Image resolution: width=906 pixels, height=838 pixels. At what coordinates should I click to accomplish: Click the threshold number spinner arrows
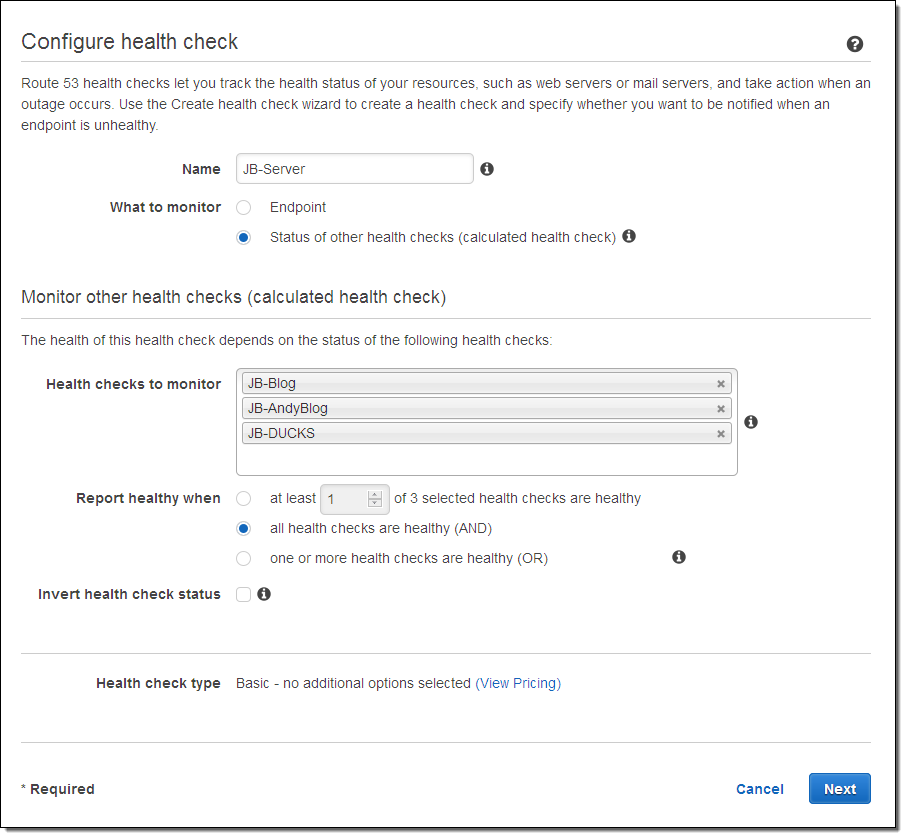[x=375, y=498]
